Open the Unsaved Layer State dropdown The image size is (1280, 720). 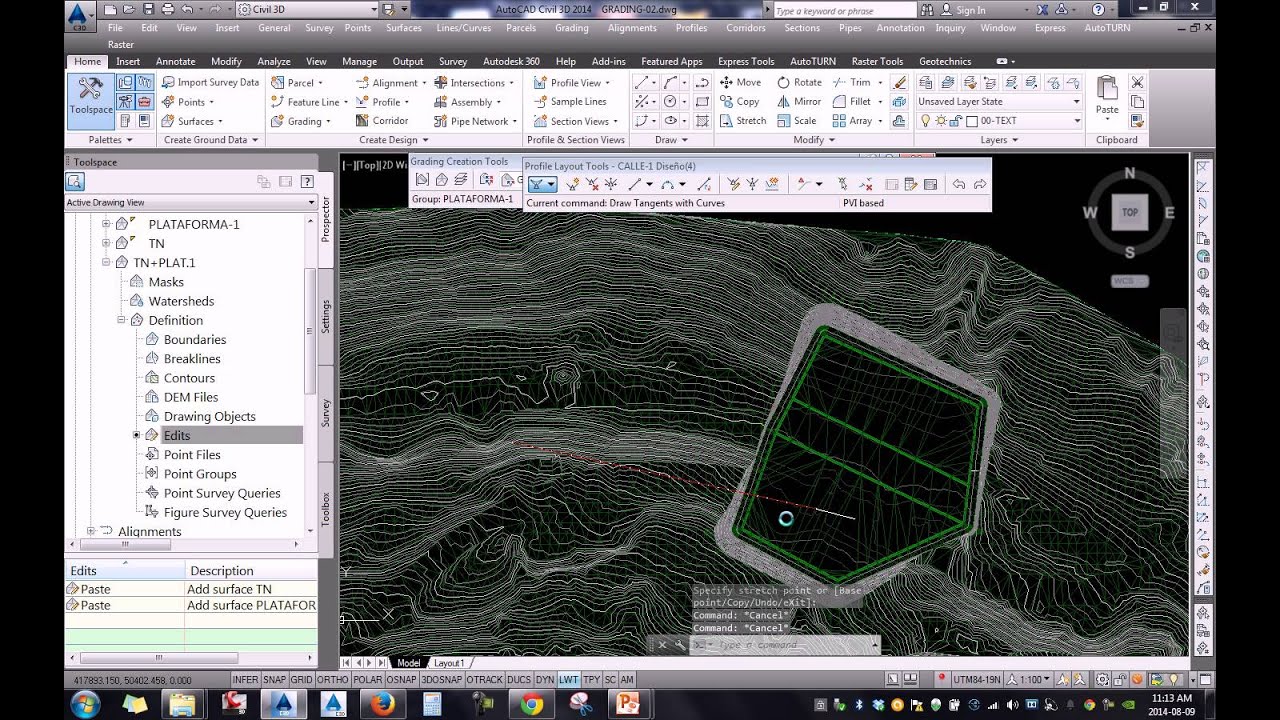coord(999,101)
